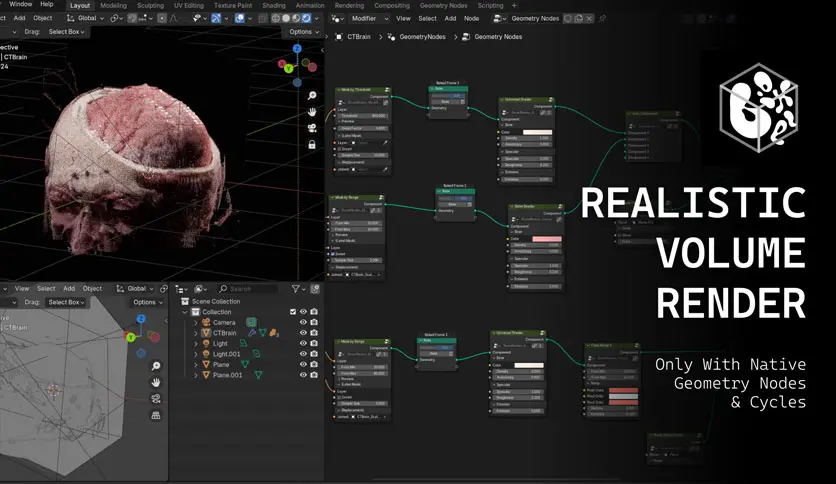Screen dimensions: 836x484
Task: Click the zoom magnifier gizmo in bottom viewport
Action: point(156,366)
